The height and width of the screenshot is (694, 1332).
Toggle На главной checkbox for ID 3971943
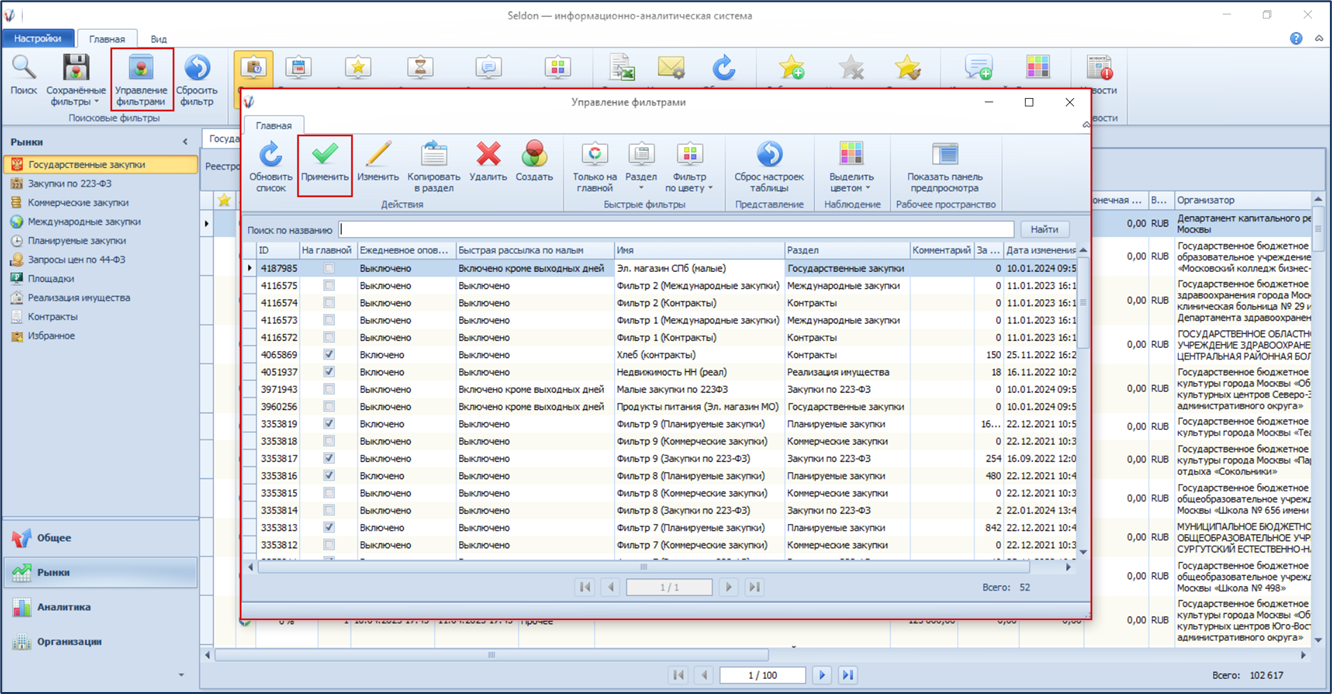tap(329, 389)
